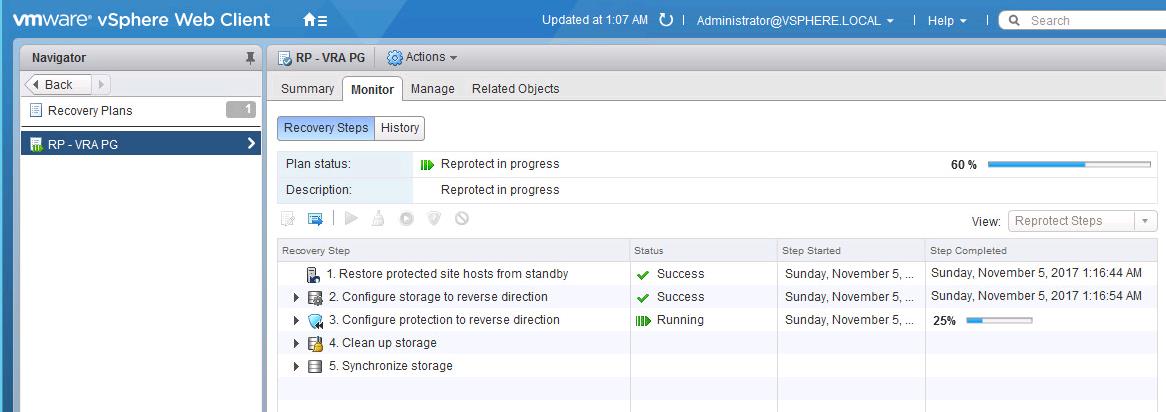1166x412 pixels.
Task: Click the Run recovery circle icon
Action: pyautogui.click(x=406, y=219)
